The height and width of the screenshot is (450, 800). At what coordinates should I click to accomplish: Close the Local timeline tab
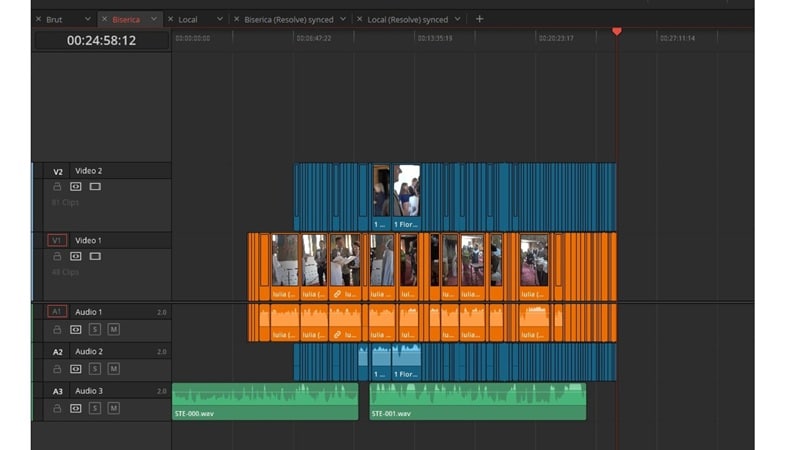point(170,19)
